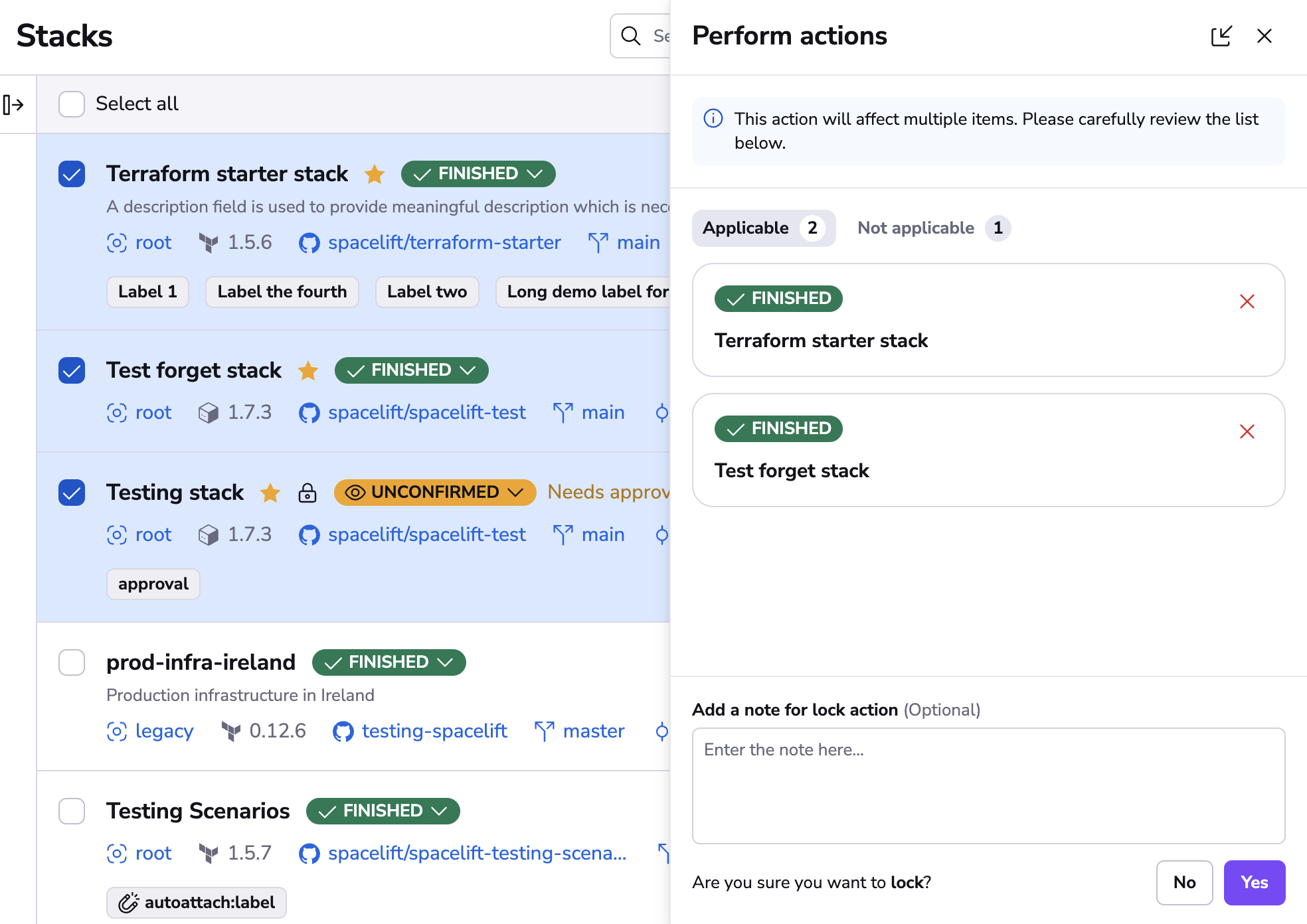Remove Terraform starter stack from applicable list
The image size is (1307, 924).
pos(1247,301)
